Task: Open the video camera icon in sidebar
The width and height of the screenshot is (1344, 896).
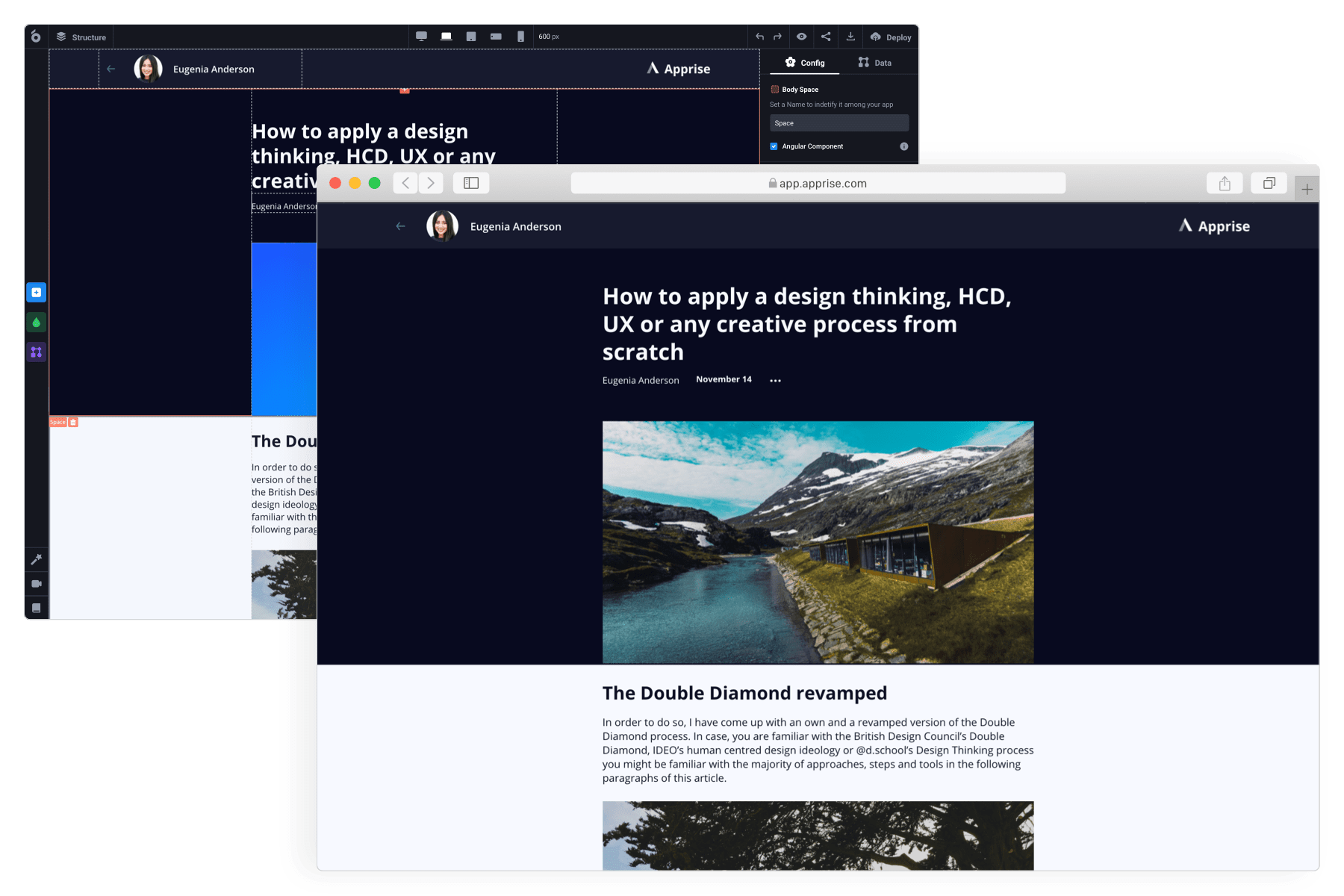Action: click(36, 584)
